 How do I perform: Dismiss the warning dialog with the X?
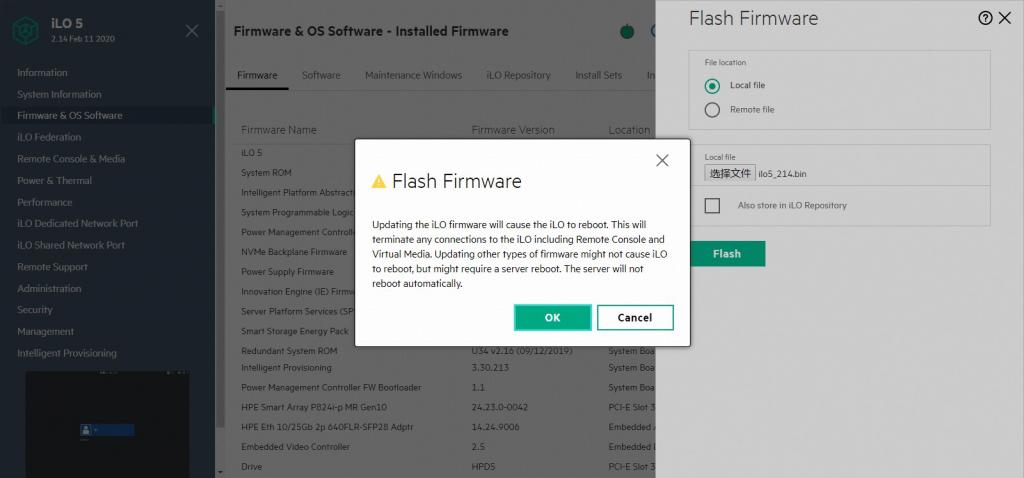coord(662,160)
